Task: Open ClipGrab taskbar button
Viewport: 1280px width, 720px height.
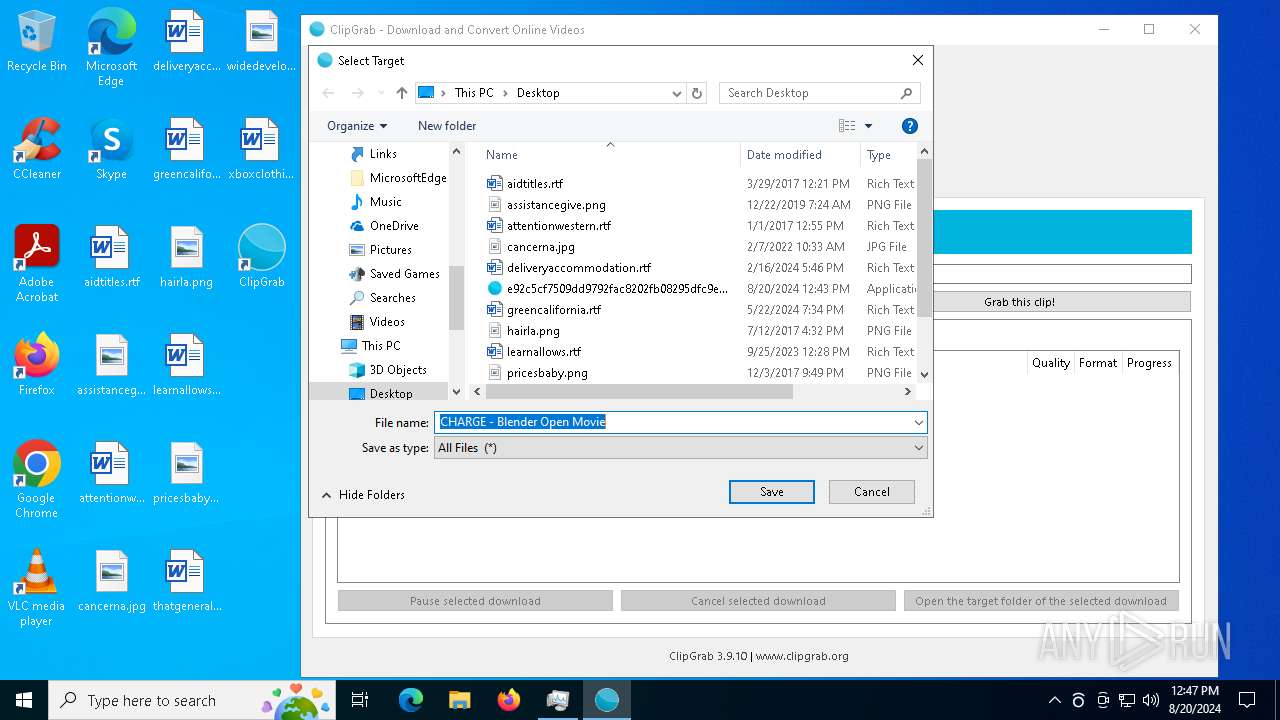Action: coord(606,700)
